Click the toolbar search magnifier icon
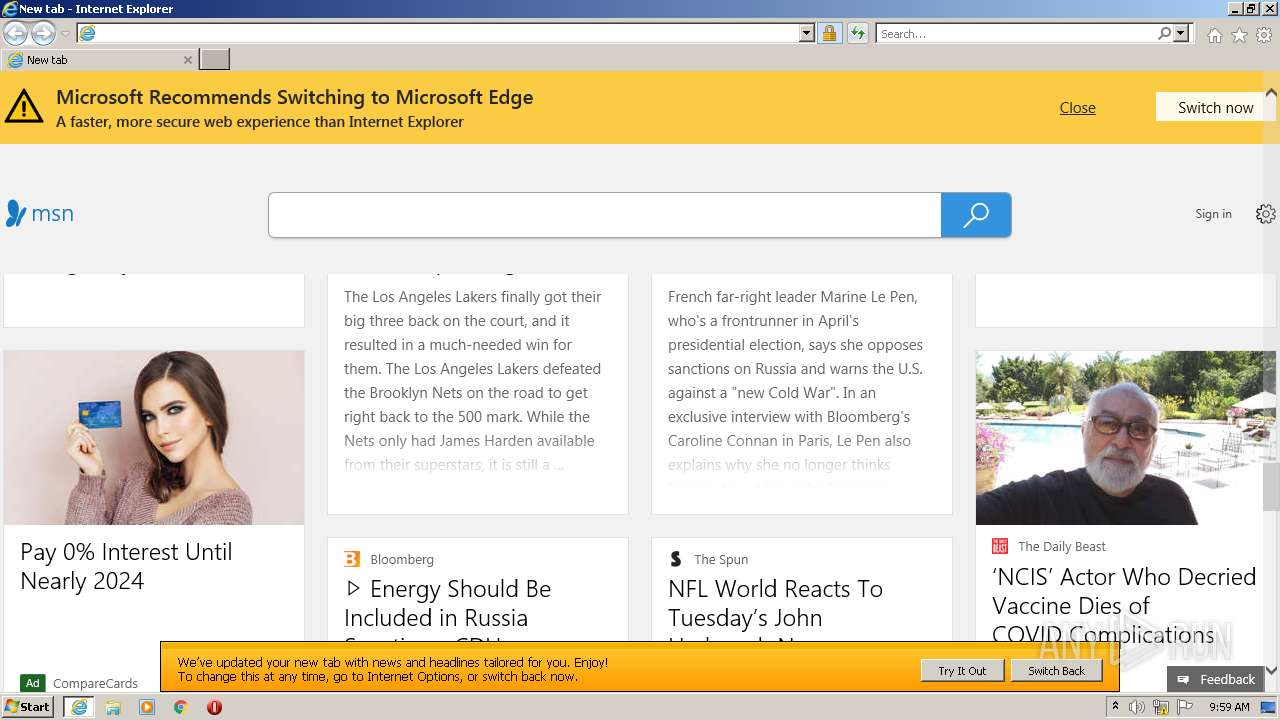 1164,34
